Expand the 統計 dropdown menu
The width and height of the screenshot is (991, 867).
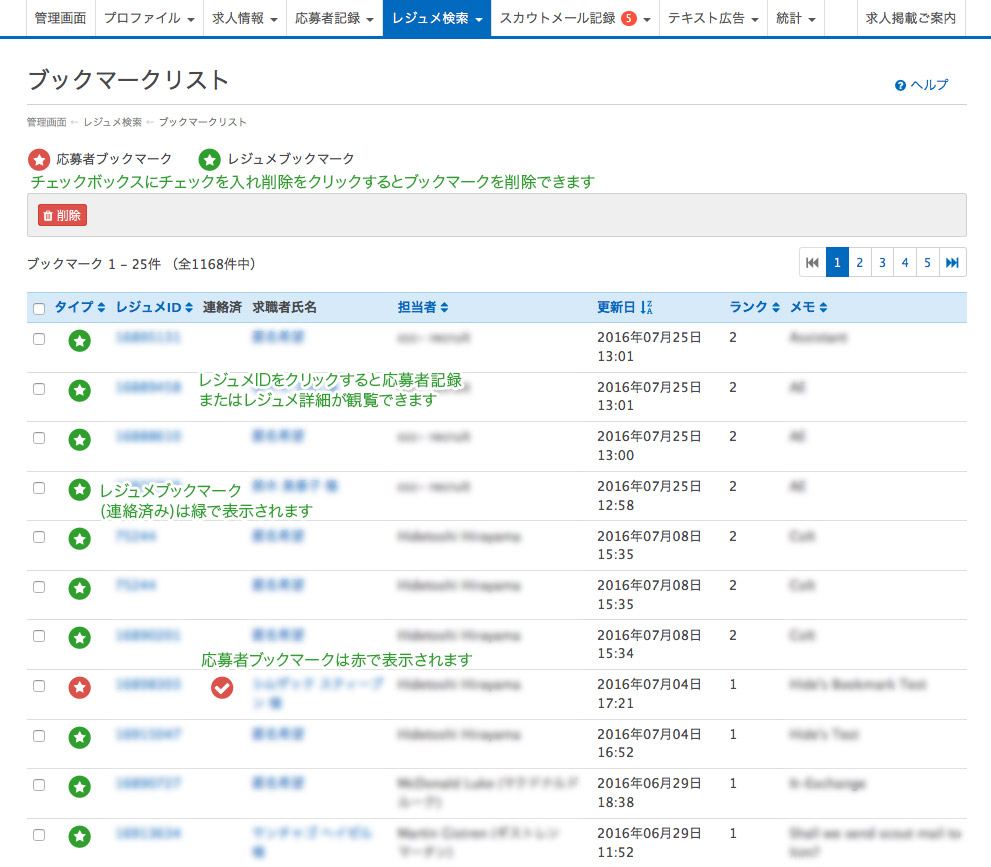pyautogui.click(x=795, y=18)
